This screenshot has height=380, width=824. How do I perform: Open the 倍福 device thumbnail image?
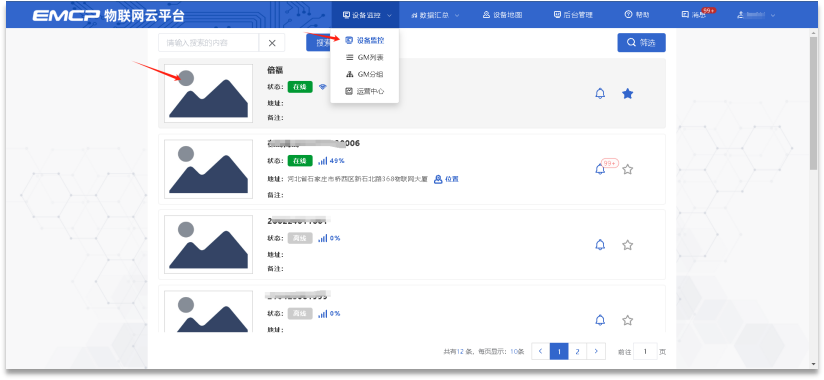click(208, 93)
